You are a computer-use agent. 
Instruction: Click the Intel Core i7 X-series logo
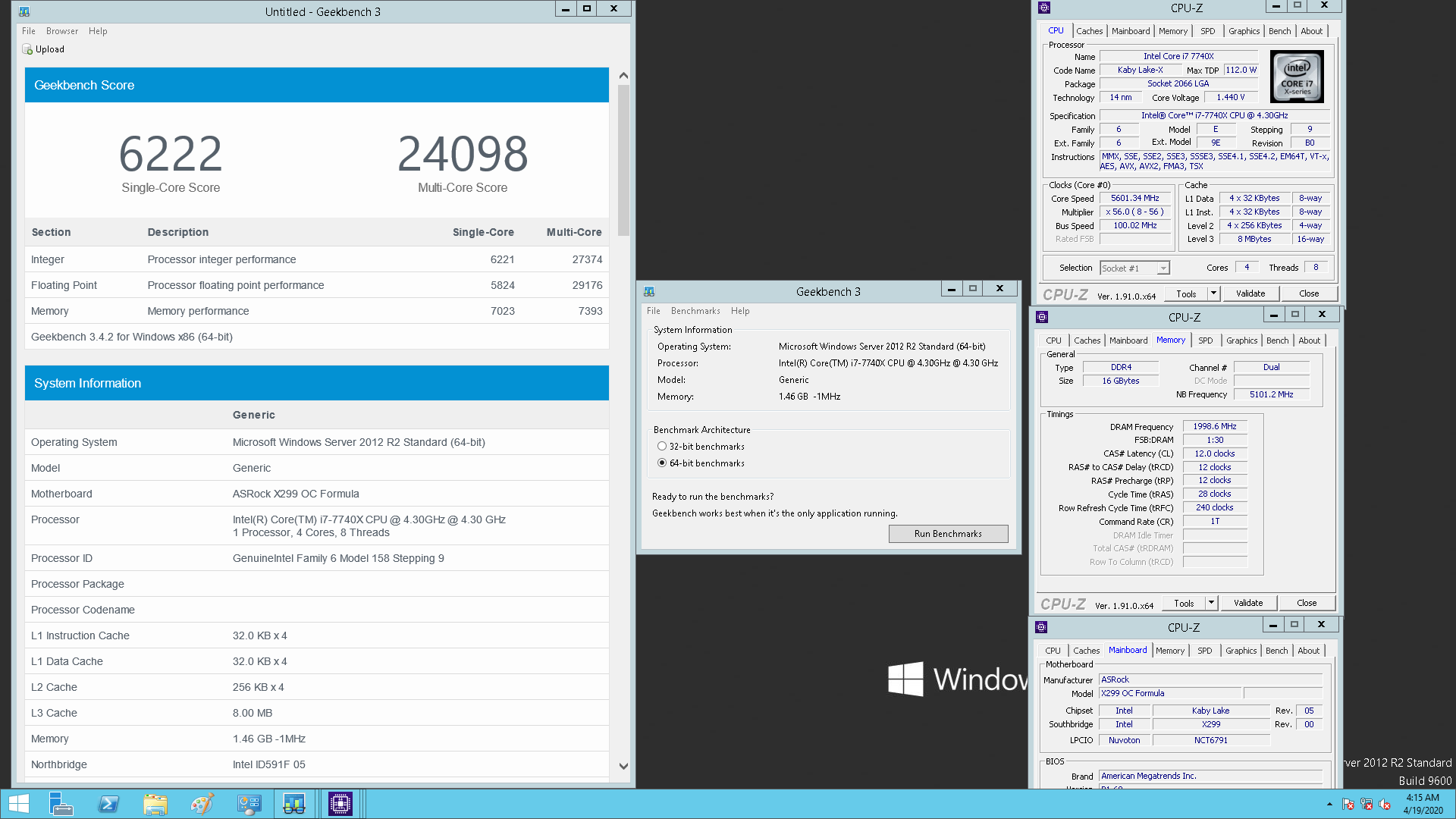coord(1297,77)
